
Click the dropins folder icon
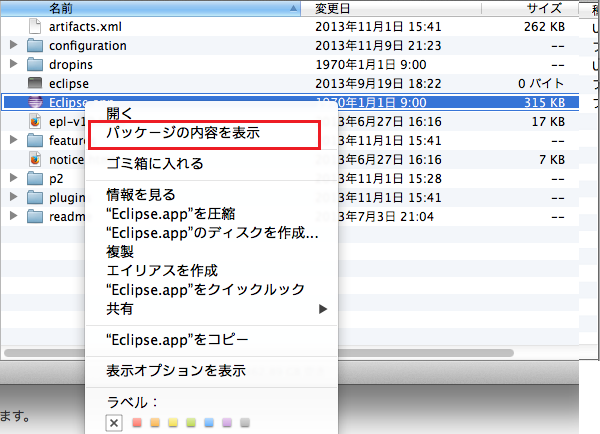pyautogui.click(x=35, y=64)
